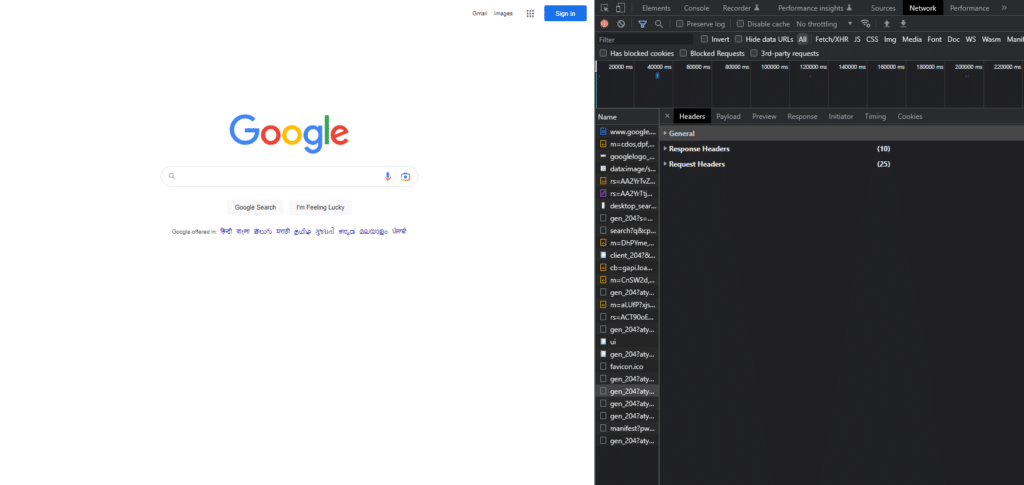Enable the Disable cache checkbox
The width and height of the screenshot is (1024, 485).
(741, 23)
